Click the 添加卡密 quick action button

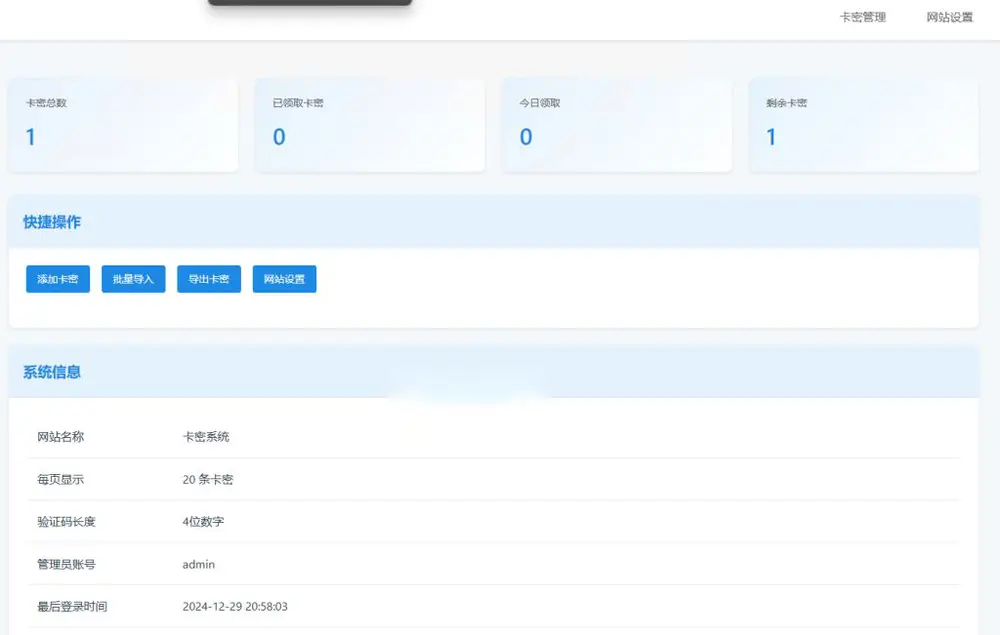coord(58,279)
